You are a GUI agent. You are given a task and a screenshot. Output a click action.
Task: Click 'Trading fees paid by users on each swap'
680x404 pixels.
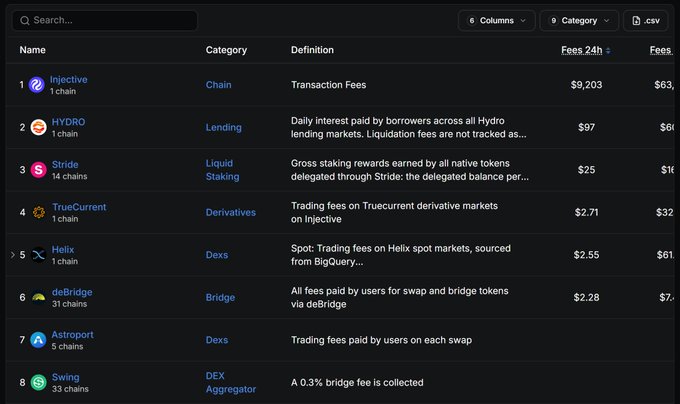(x=381, y=340)
